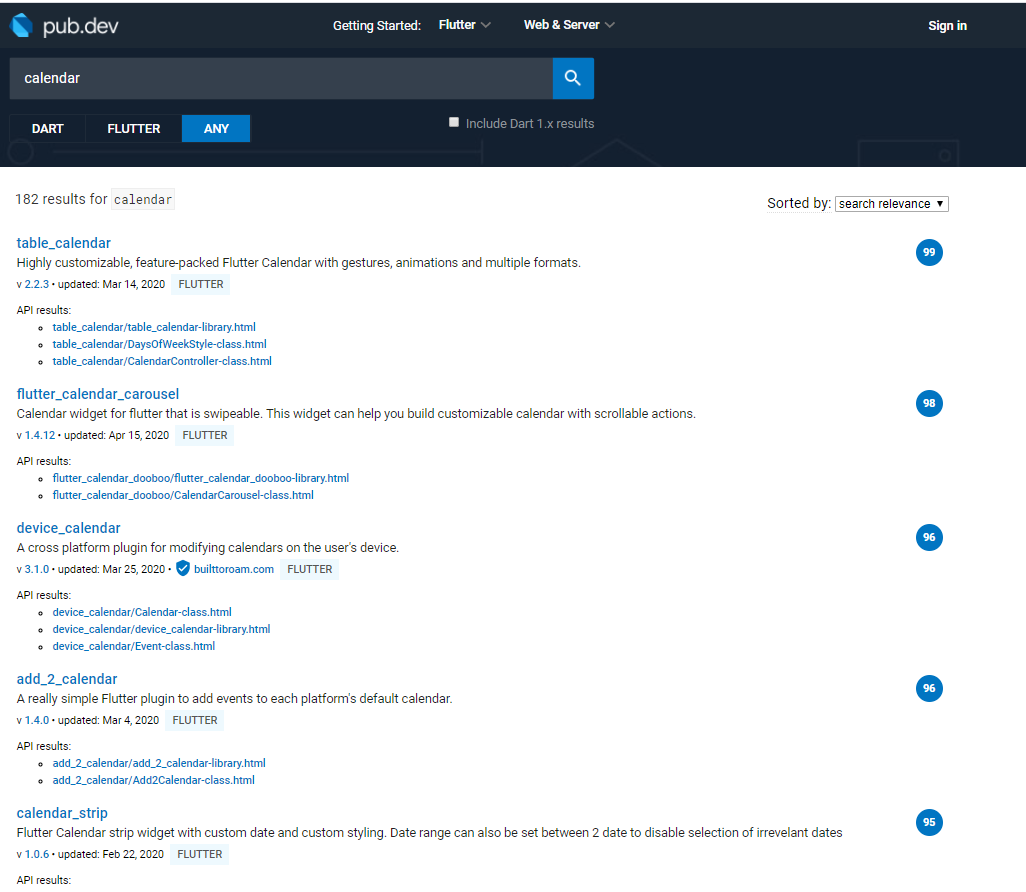Click FLUTTER tag beside builttoroam.com

(x=310, y=569)
